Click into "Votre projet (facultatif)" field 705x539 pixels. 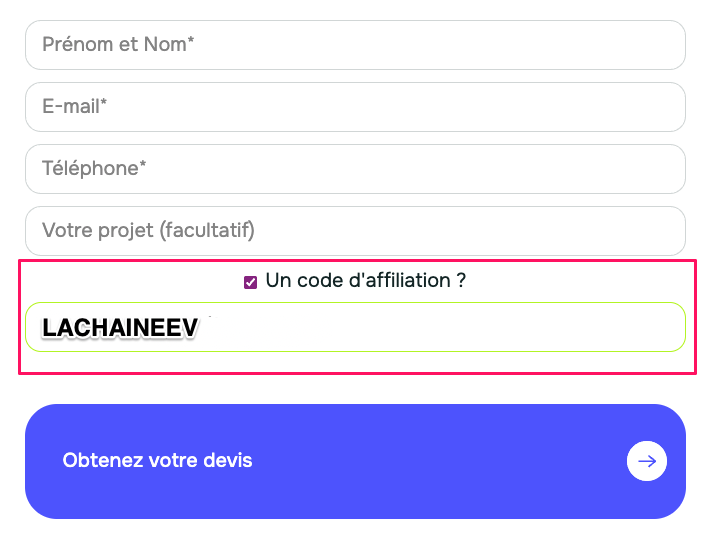[x=355, y=231]
